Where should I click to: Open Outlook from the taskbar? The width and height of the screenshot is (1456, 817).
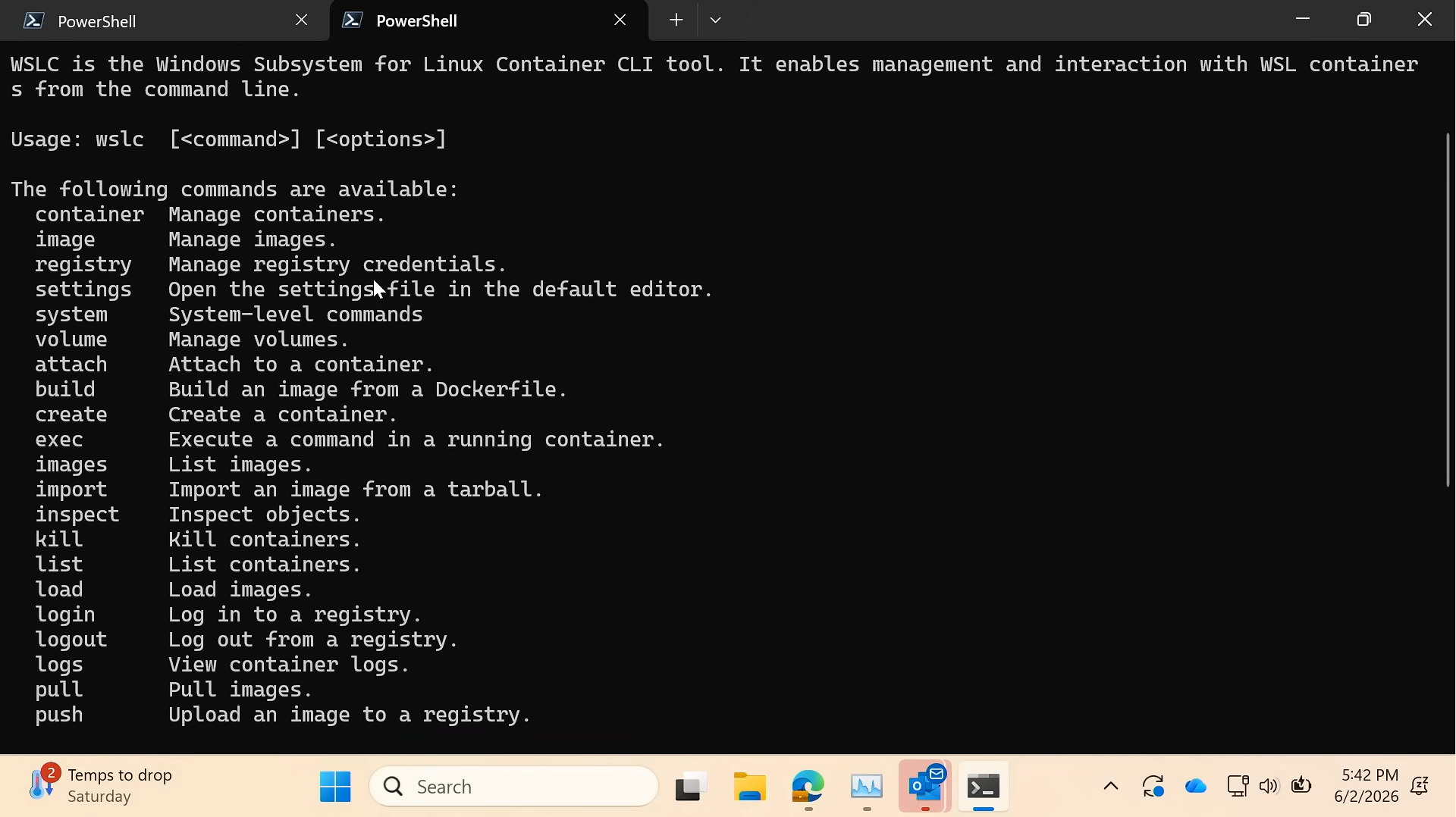pyautogui.click(x=925, y=787)
